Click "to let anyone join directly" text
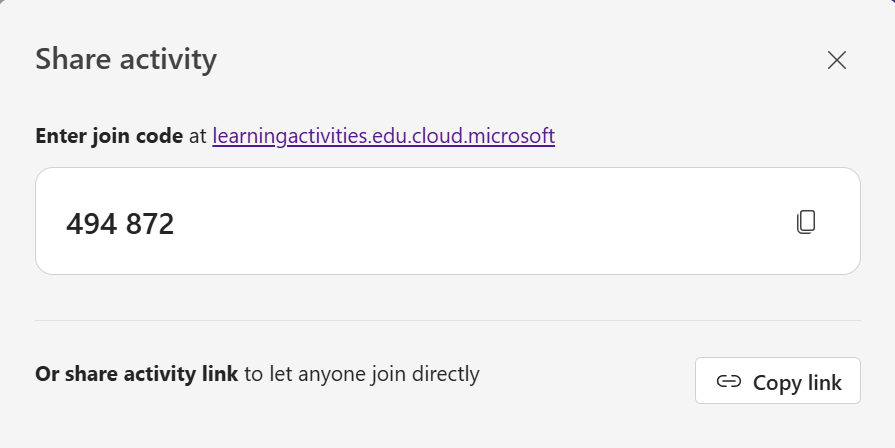Screen dimensions: 895x448 coord(362,375)
